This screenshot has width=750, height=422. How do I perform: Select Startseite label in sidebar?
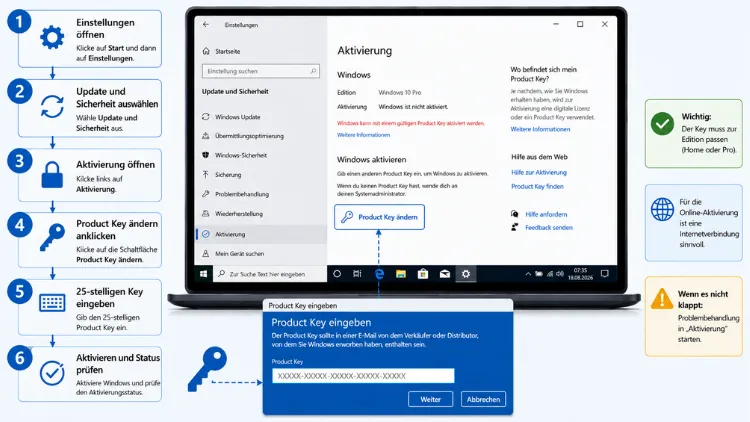click(228, 51)
